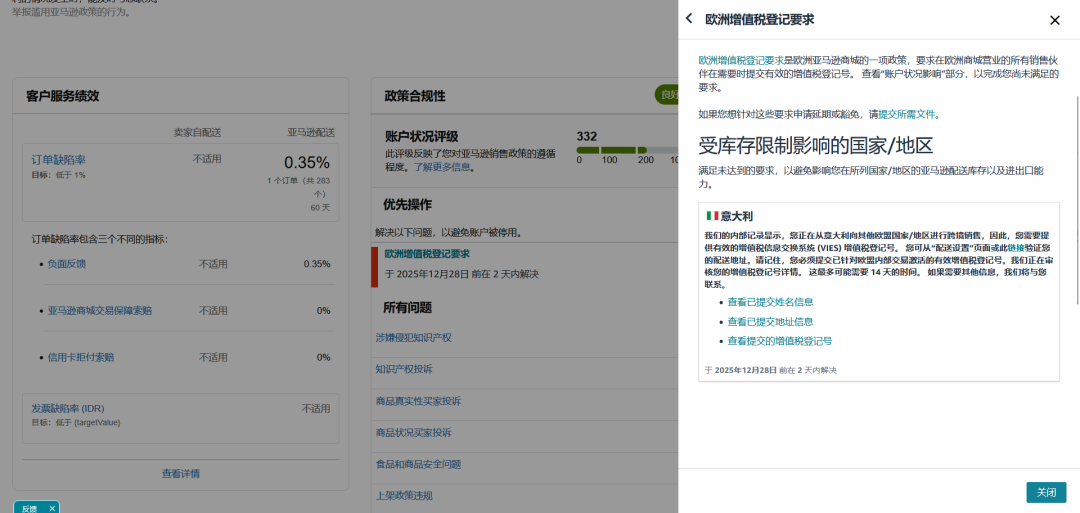Select the 负面反馈 metric item
The image size is (1080, 513).
(67, 264)
